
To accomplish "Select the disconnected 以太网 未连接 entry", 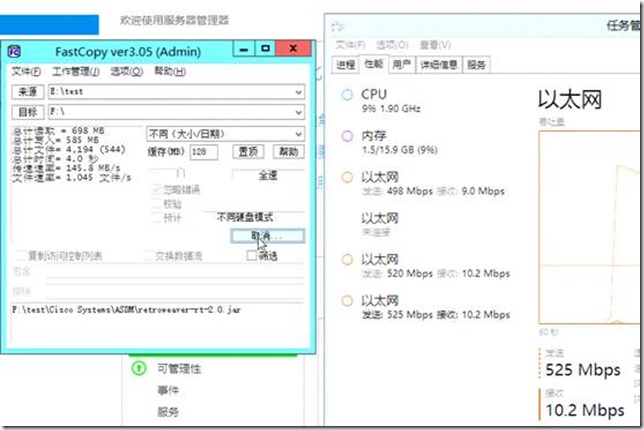I will point(380,224).
